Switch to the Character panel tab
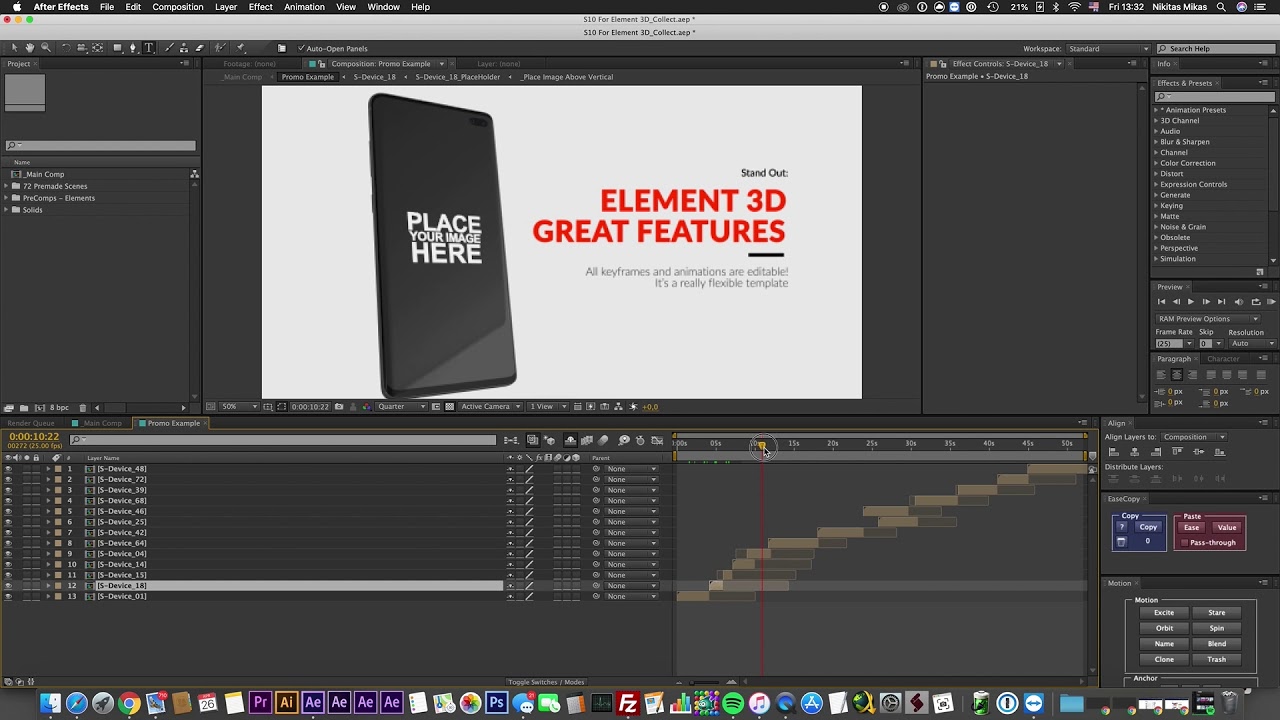1280x720 pixels. 1223,359
